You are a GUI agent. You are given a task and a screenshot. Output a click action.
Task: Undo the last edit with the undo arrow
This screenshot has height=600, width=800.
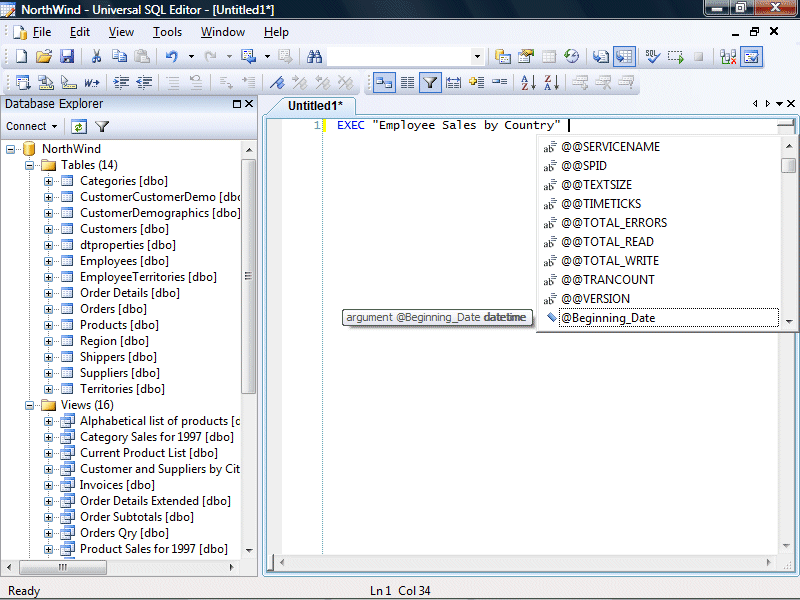pyautogui.click(x=172, y=56)
